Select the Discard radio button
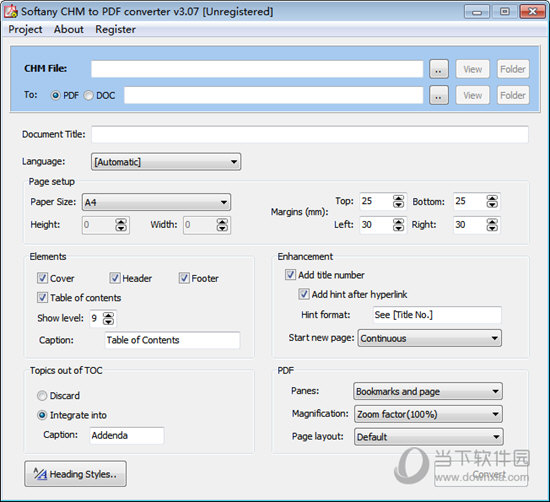 tap(42, 396)
